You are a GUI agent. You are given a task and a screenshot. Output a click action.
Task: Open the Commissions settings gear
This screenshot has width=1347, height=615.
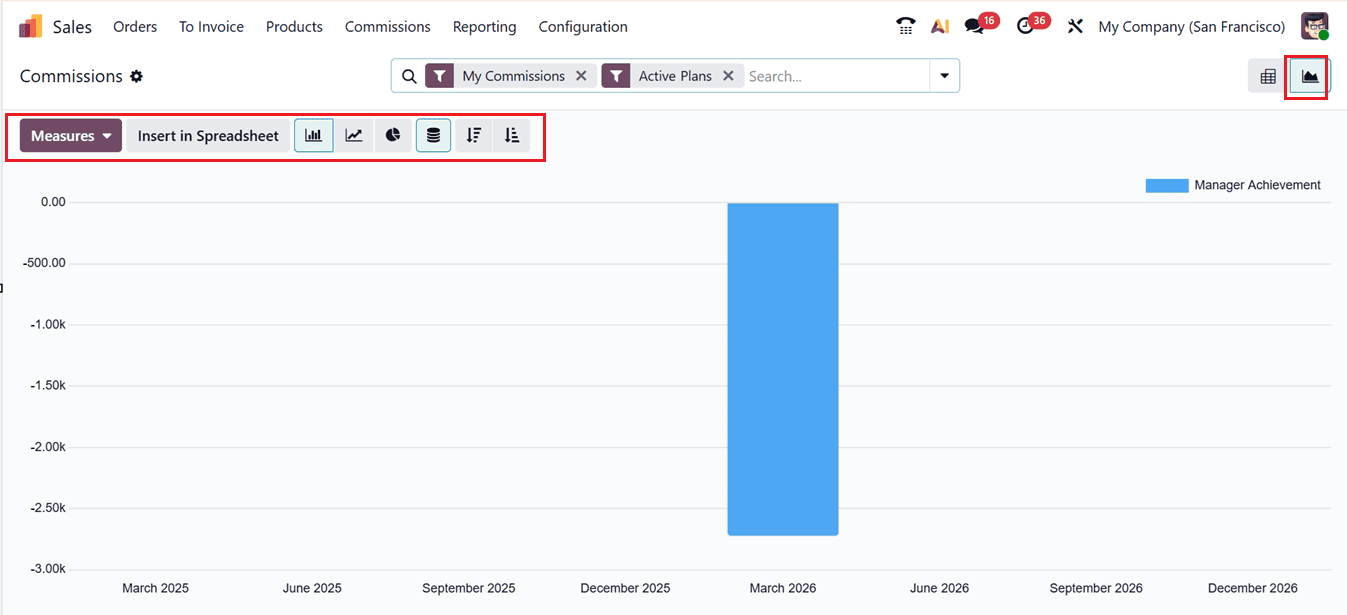coord(137,76)
